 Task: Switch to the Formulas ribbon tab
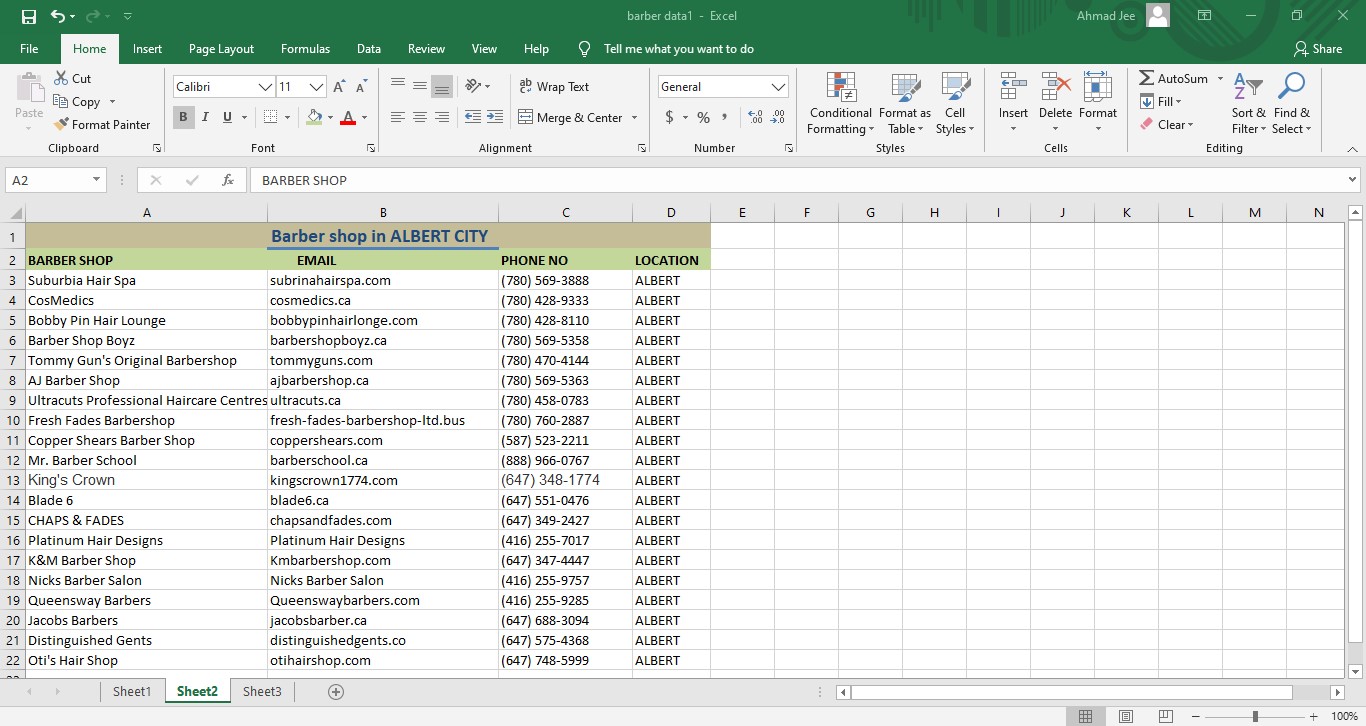coord(305,48)
